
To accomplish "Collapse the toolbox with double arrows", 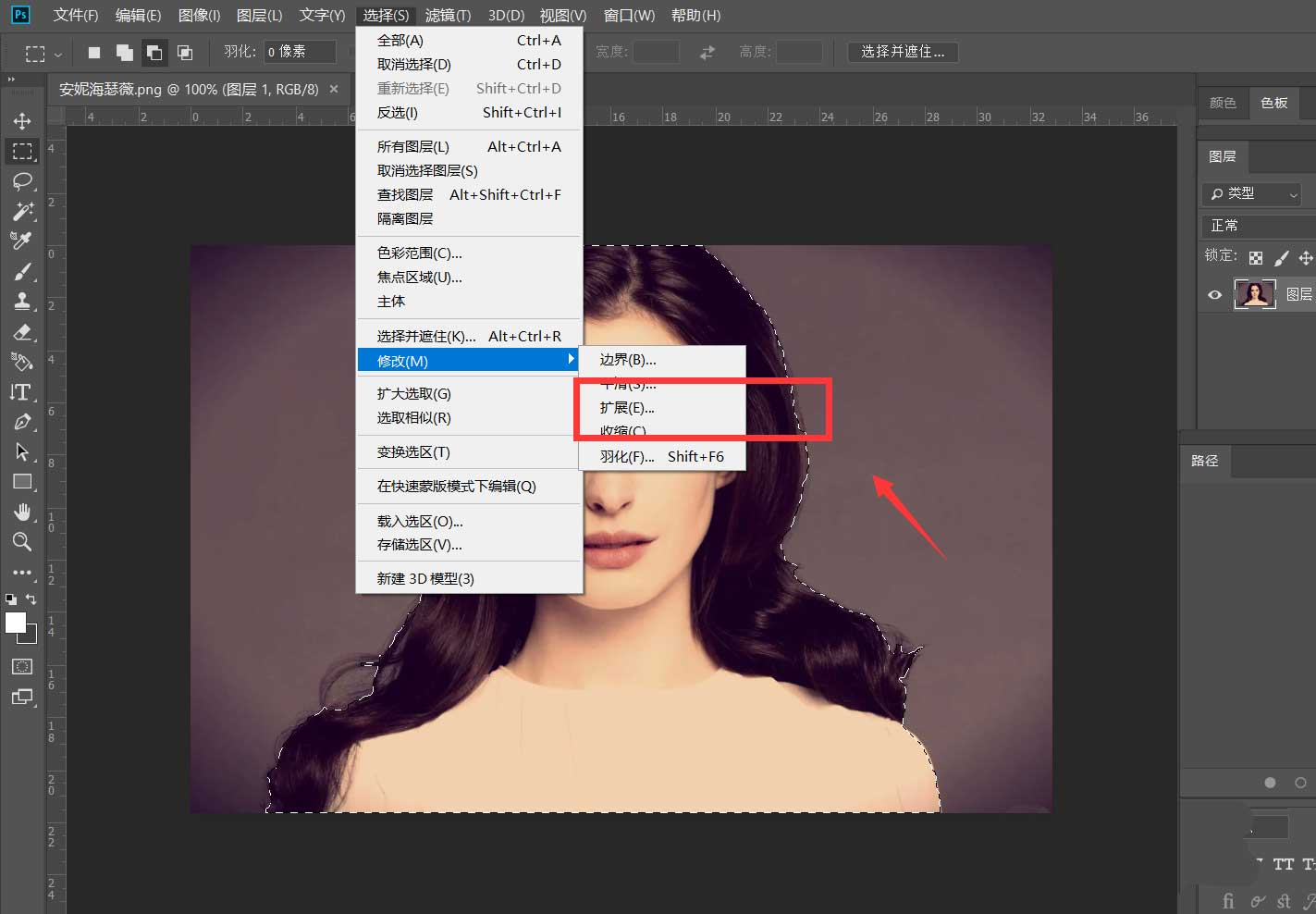I will [11, 80].
